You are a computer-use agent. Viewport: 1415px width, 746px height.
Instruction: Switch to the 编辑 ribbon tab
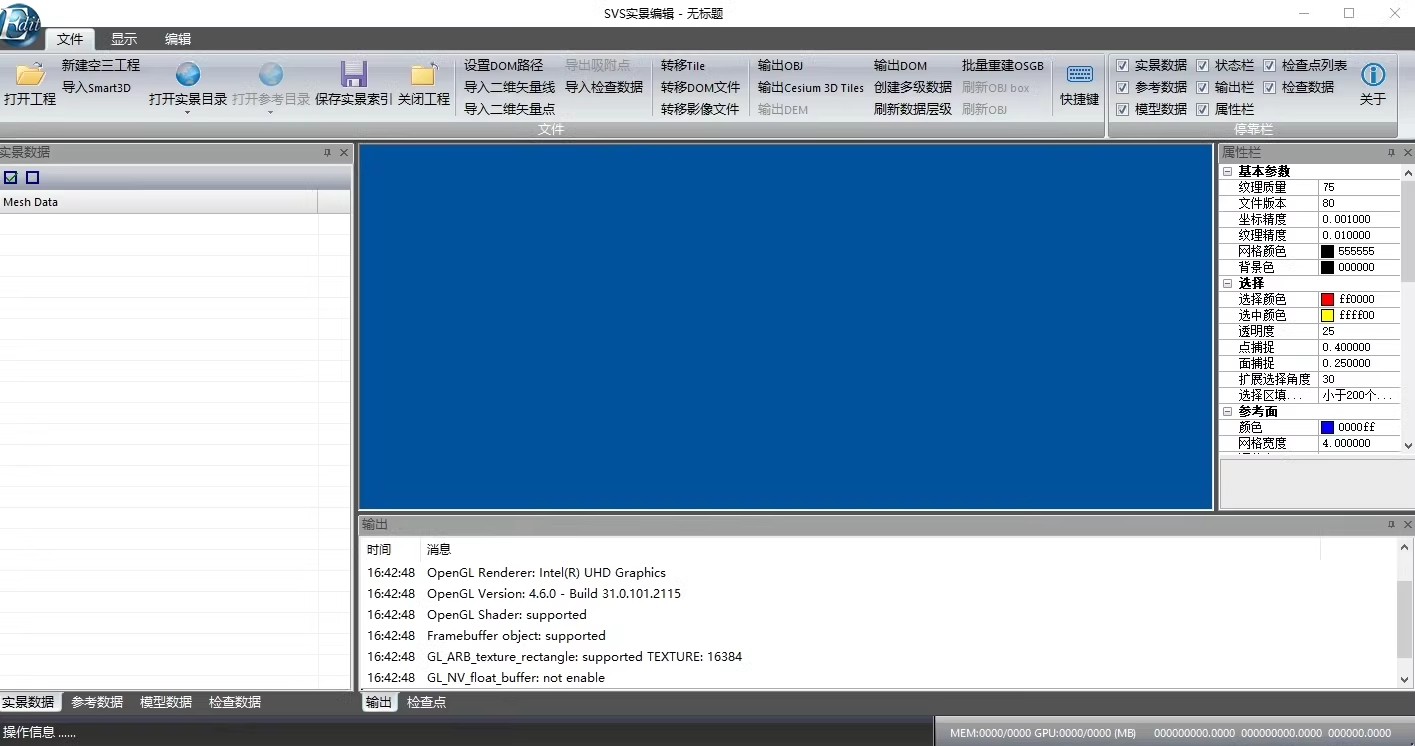pyautogui.click(x=178, y=39)
